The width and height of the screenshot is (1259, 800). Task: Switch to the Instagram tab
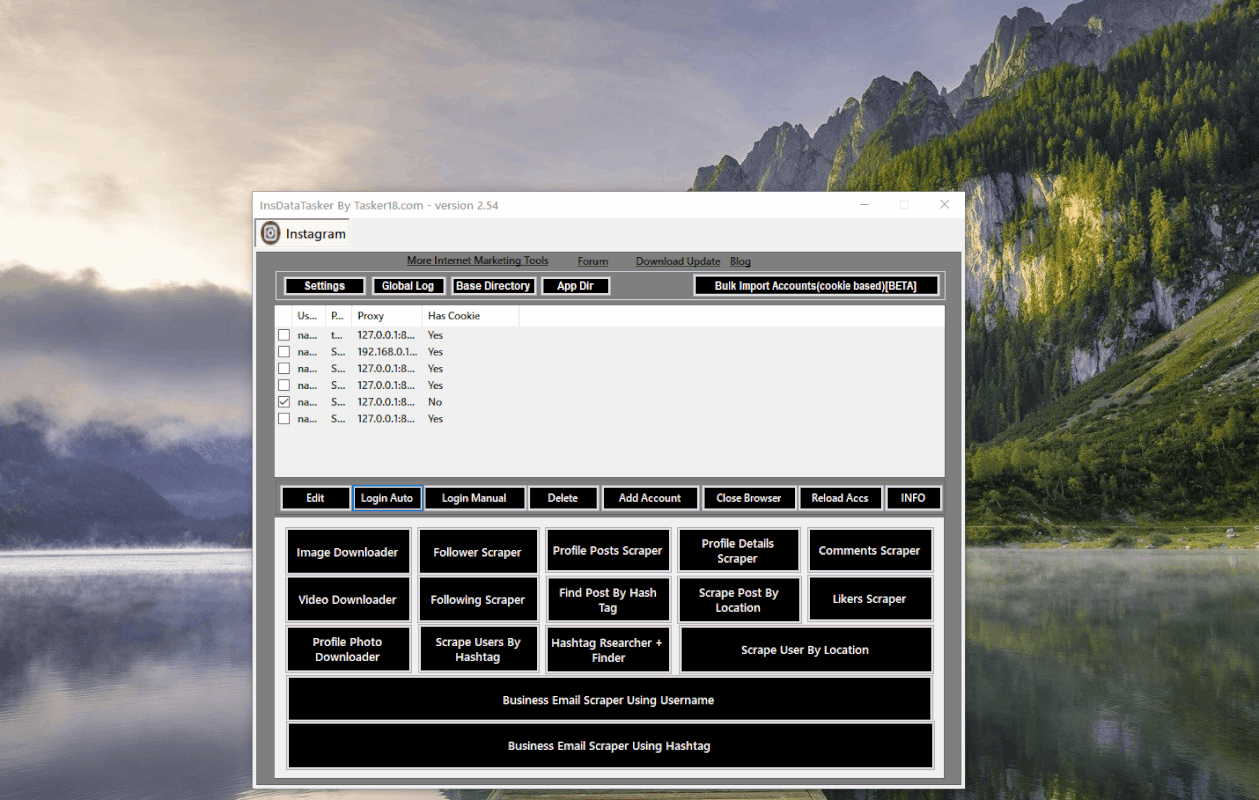303,233
